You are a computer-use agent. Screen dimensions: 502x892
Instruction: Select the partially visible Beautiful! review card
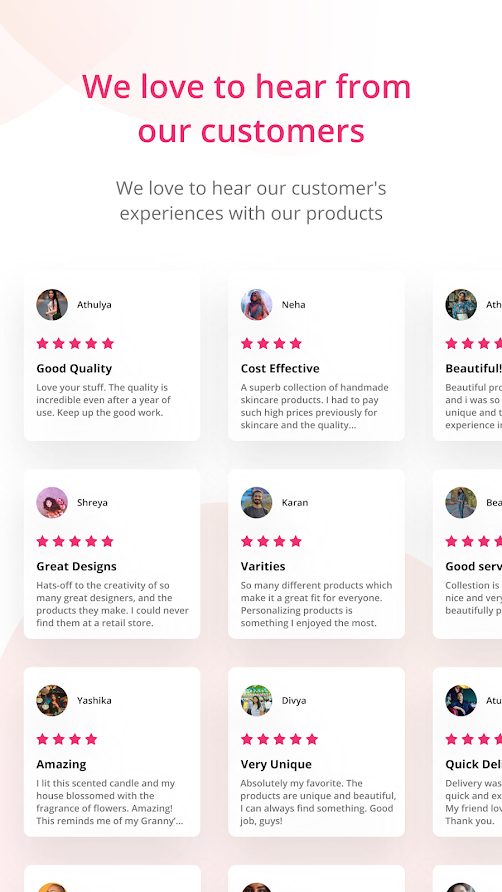click(467, 356)
